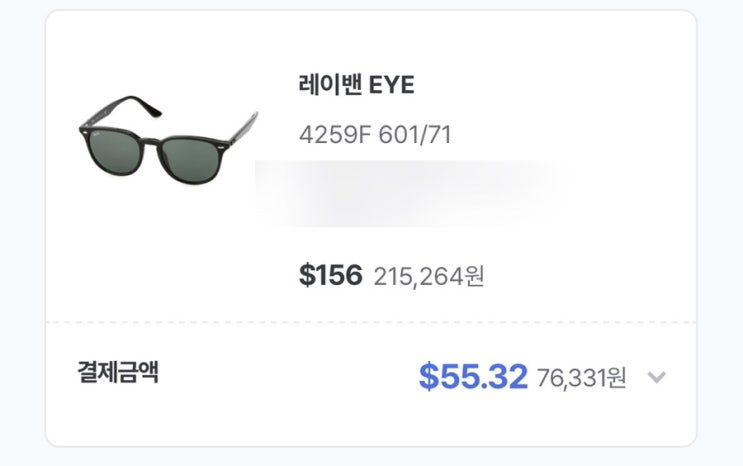The width and height of the screenshot is (743, 466).
Task: Click the dashed divider above the payment row
Action: (370, 322)
